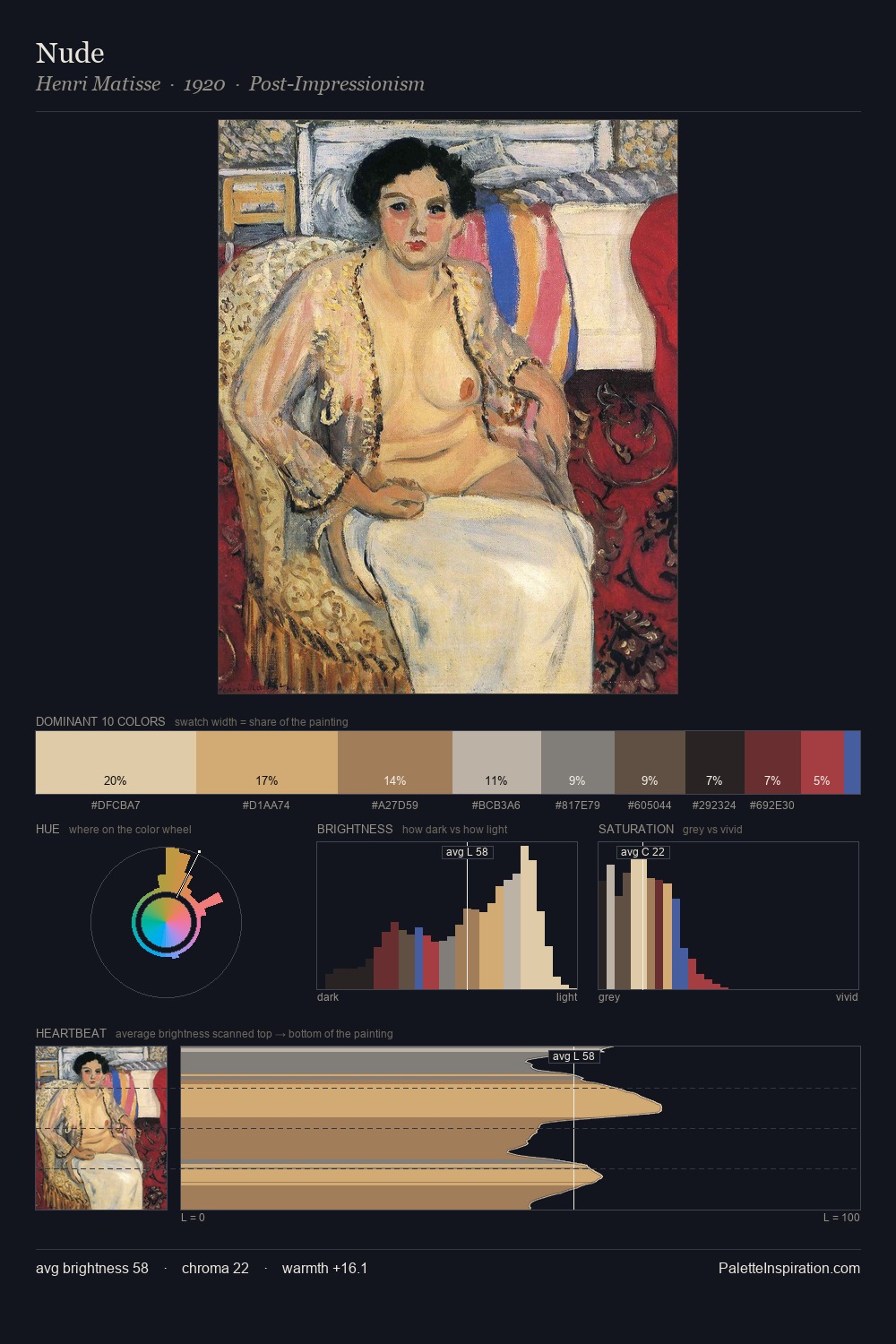The width and height of the screenshot is (896, 1344).
Task: Click the small painting thumbnail beside Heartbeat chart
Action: [x=101, y=1128]
